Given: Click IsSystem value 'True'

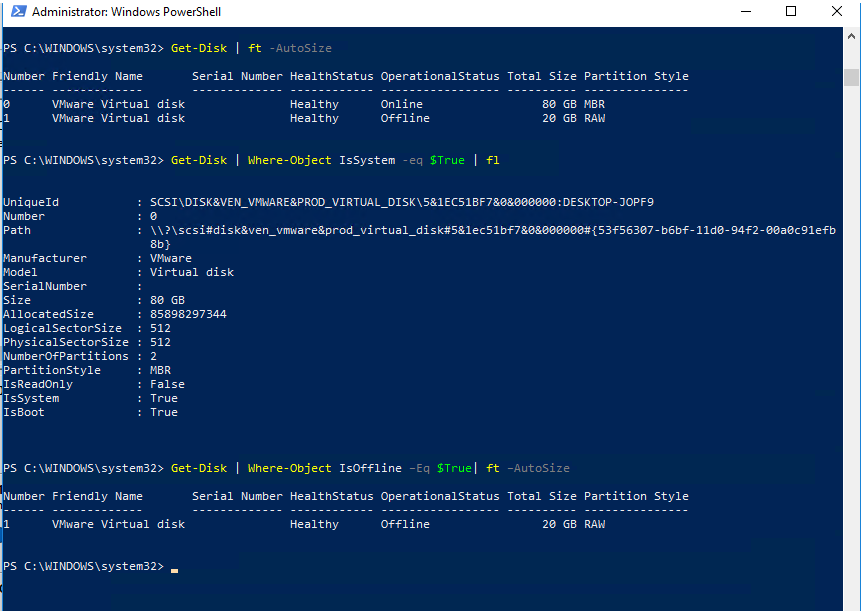Looking at the screenshot, I should point(164,399).
